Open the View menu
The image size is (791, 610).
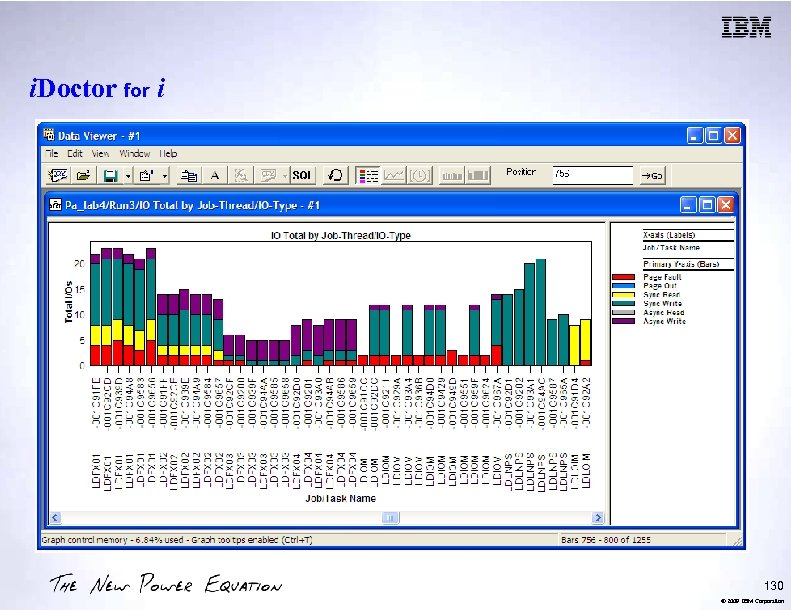point(100,153)
